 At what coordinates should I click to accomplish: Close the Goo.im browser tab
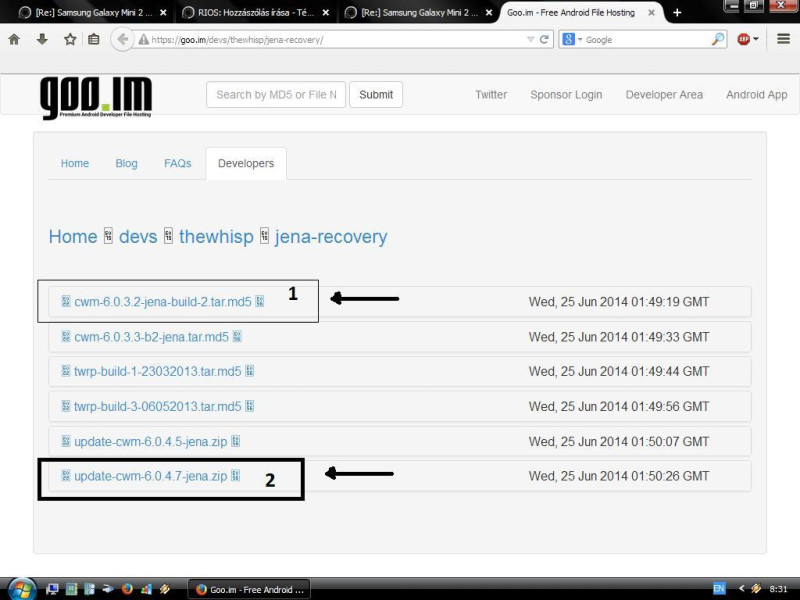coord(652,12)
